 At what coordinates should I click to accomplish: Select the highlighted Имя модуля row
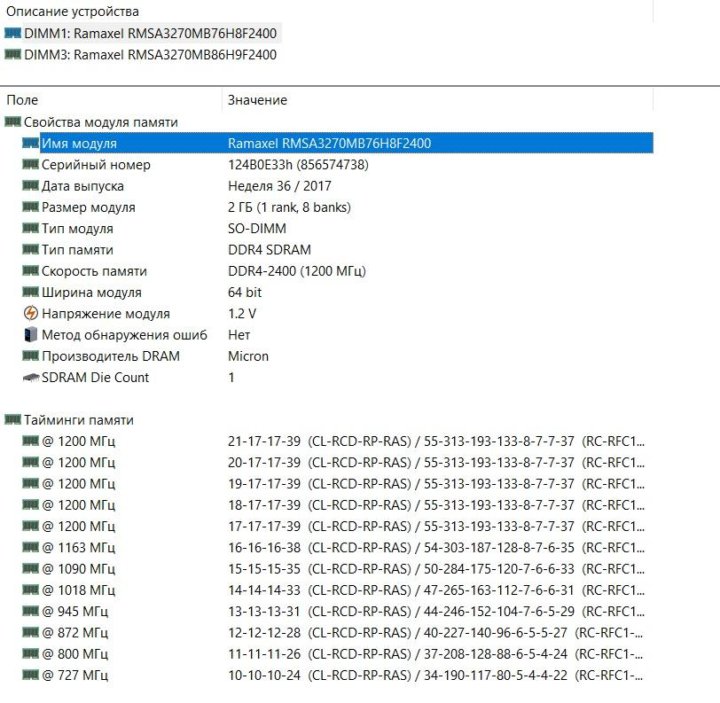(346, 143)
